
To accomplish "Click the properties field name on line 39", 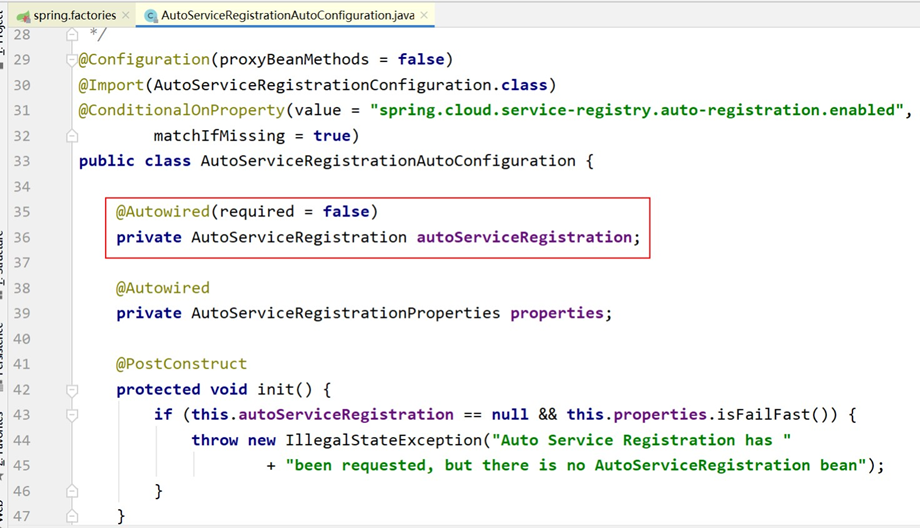I will [557, 313].
